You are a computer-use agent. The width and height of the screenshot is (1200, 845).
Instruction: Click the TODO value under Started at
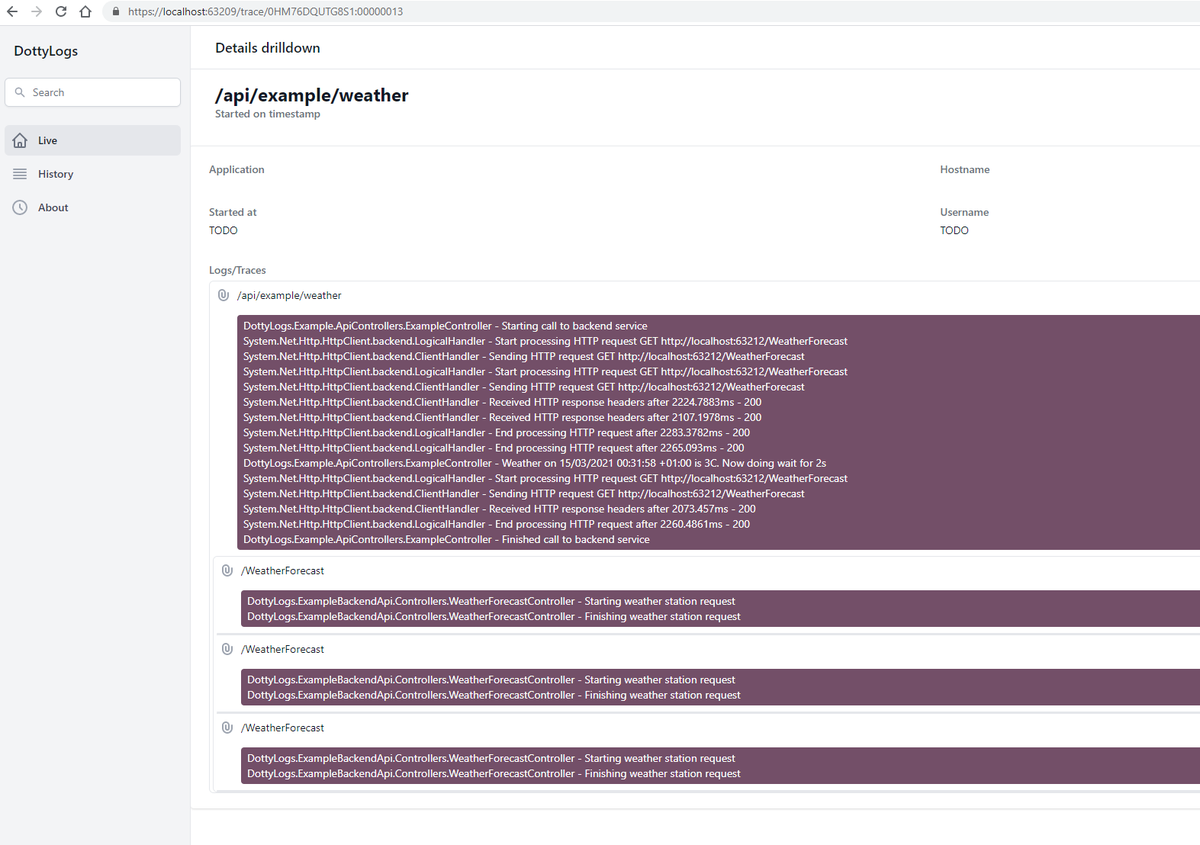coord(223,231)
